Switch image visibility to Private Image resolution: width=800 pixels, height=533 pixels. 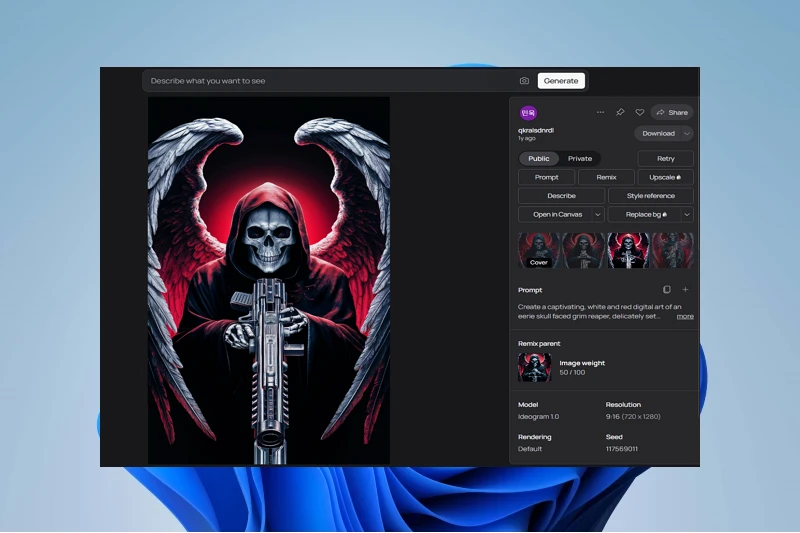[x=580, y=158]
